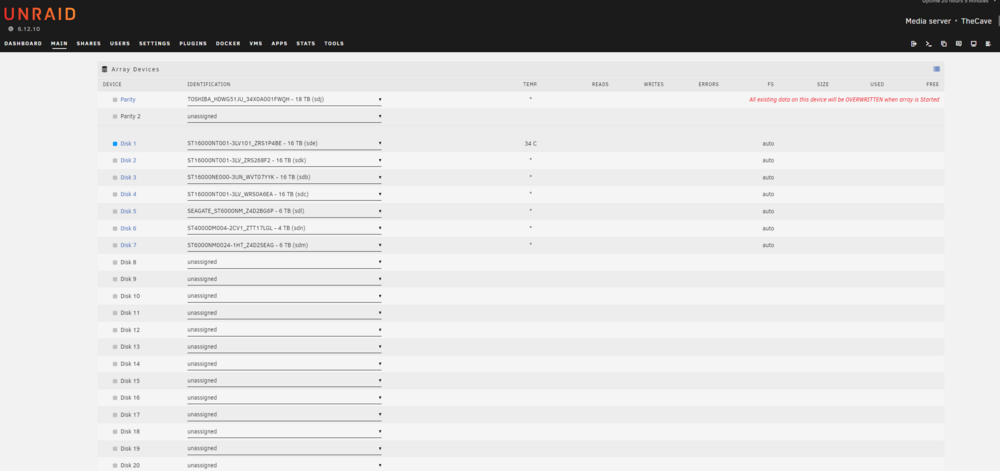
Task: Click the Disk 1 temperature 34 C
Action: [531, 143]
